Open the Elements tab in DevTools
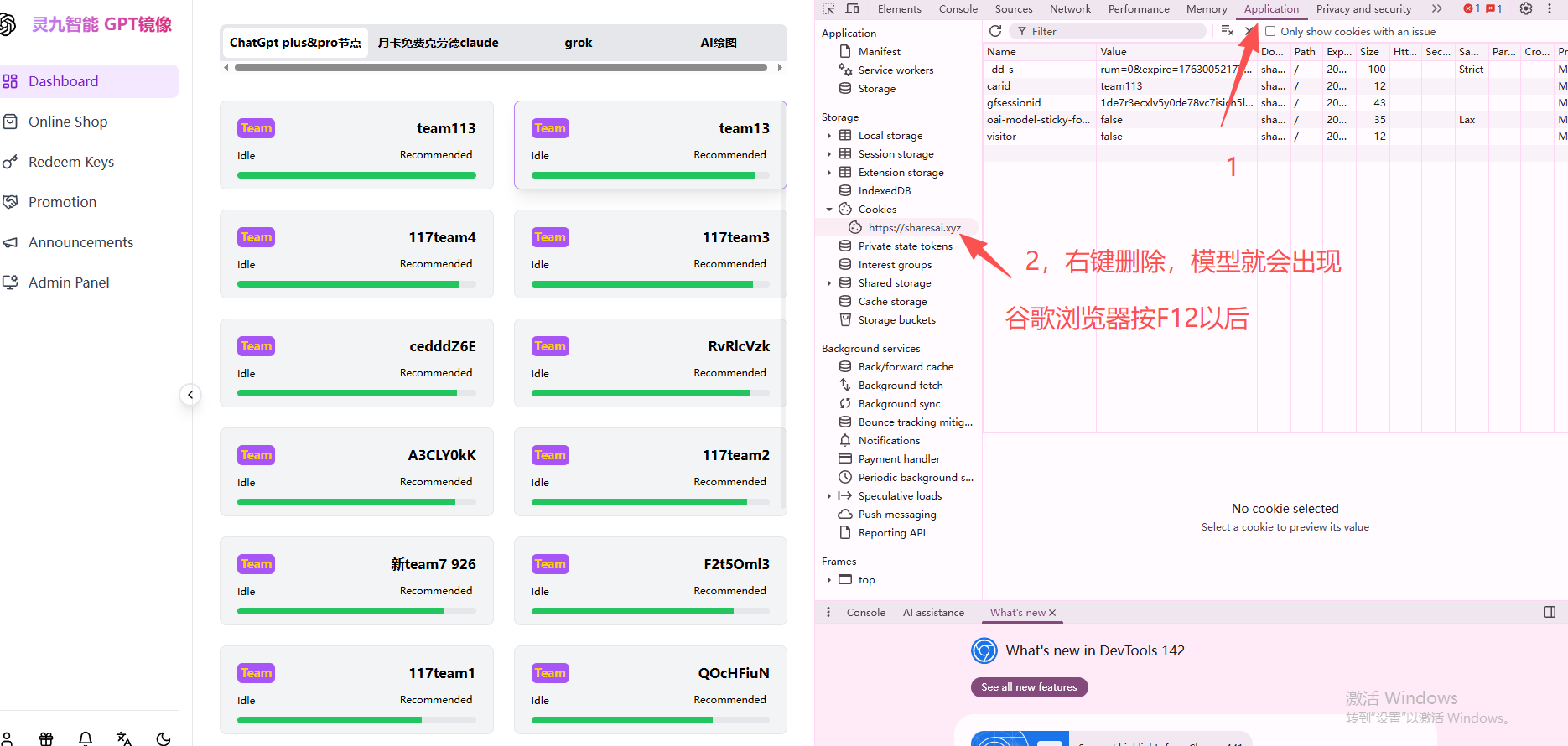This screenshot has height=746, width=1568. (x=899, y=8)
